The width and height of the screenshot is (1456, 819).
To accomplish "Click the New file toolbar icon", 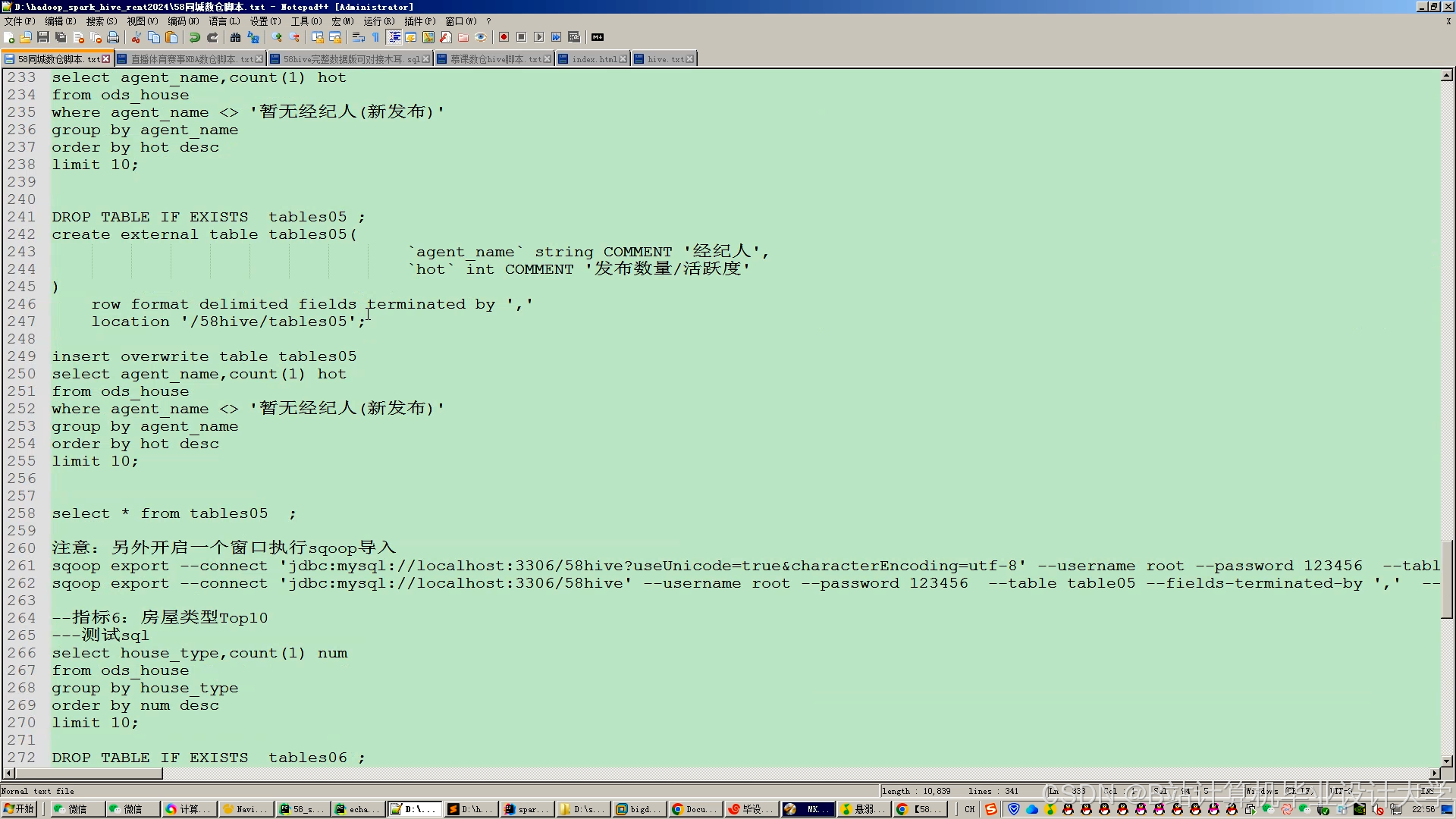I will (x=9, y=37).
